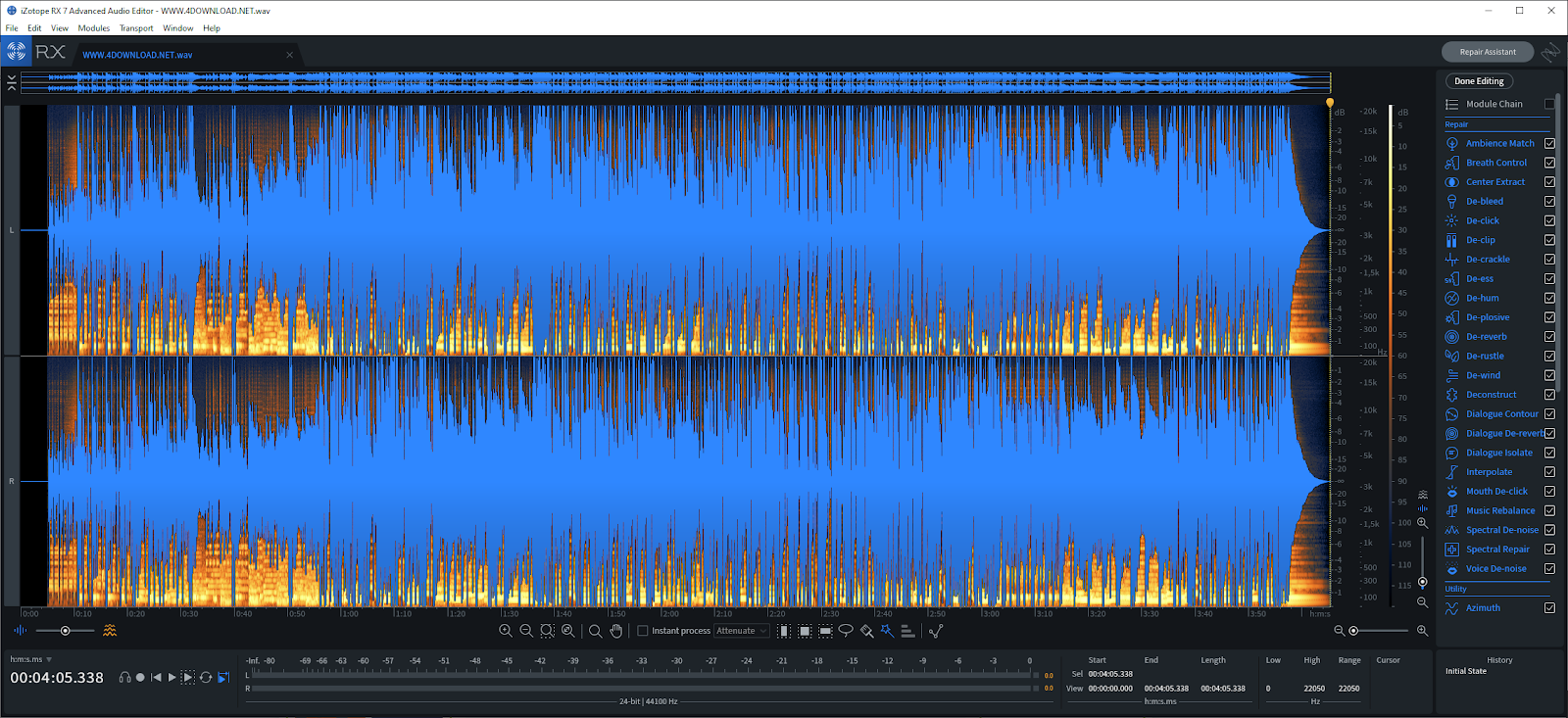This screenshot has height=718, width=1568.
Task: Open the Breath Control module
Action: [1496, 163]
